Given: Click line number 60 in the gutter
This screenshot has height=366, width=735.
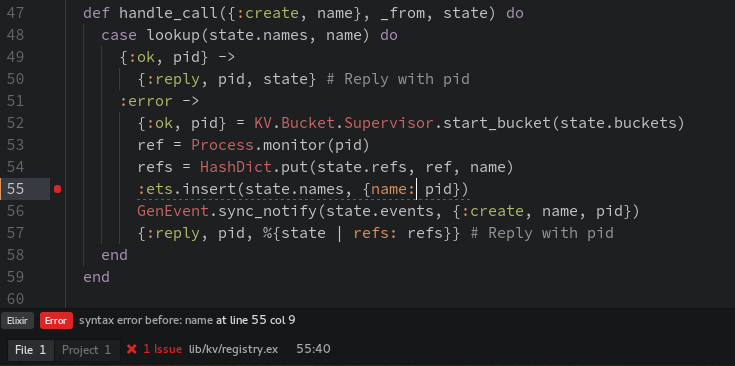Looking at the screenshot, I should coord(15,299).
